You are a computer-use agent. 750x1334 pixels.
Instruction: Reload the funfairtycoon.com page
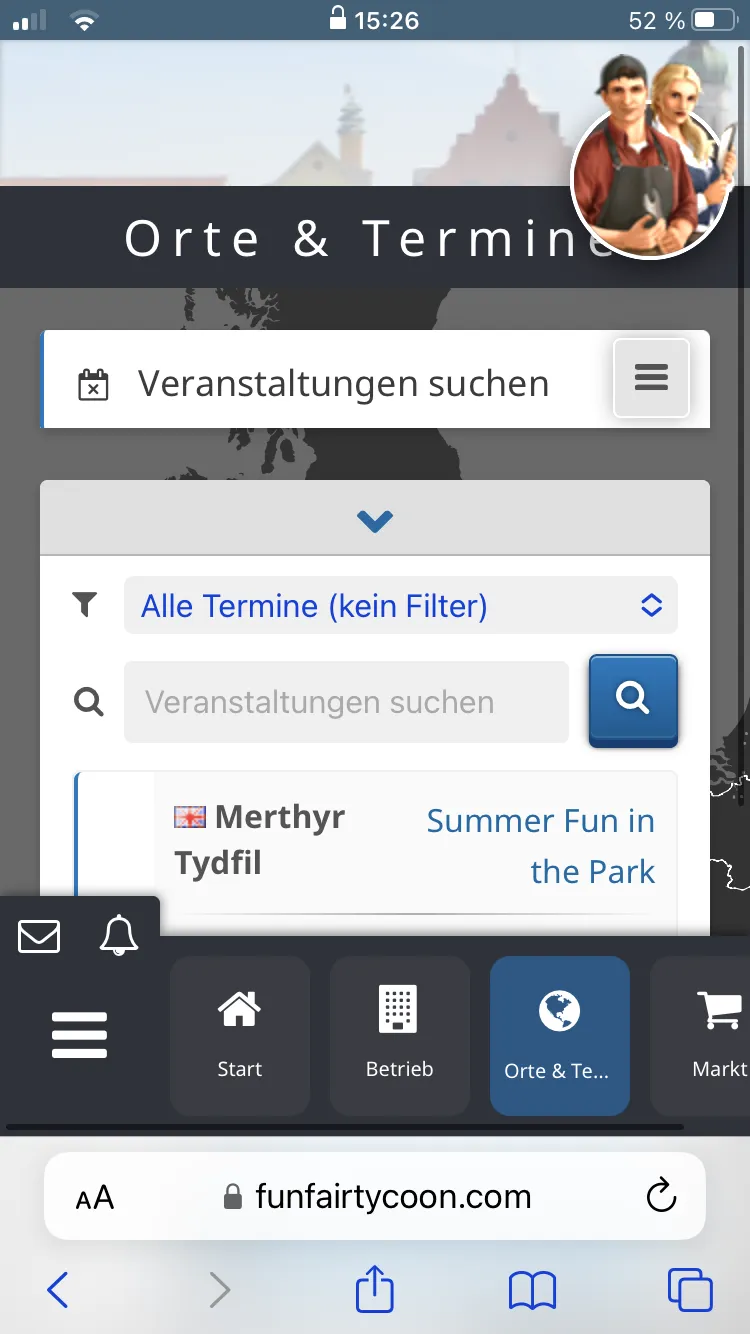point(661,1196)
